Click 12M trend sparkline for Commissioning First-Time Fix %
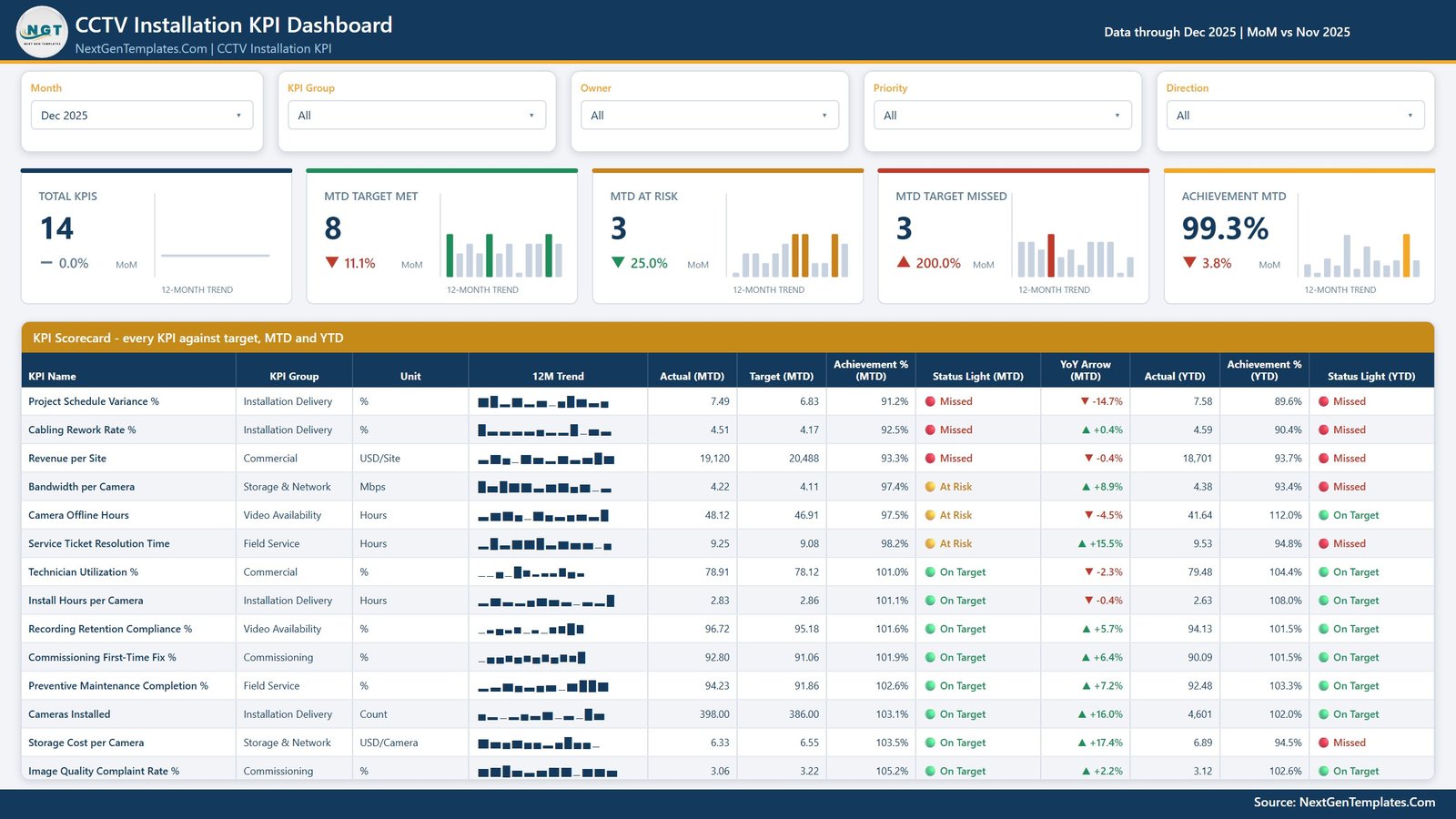The width and height of the screenshot is (1456, 819). click(x=531, y=658)
